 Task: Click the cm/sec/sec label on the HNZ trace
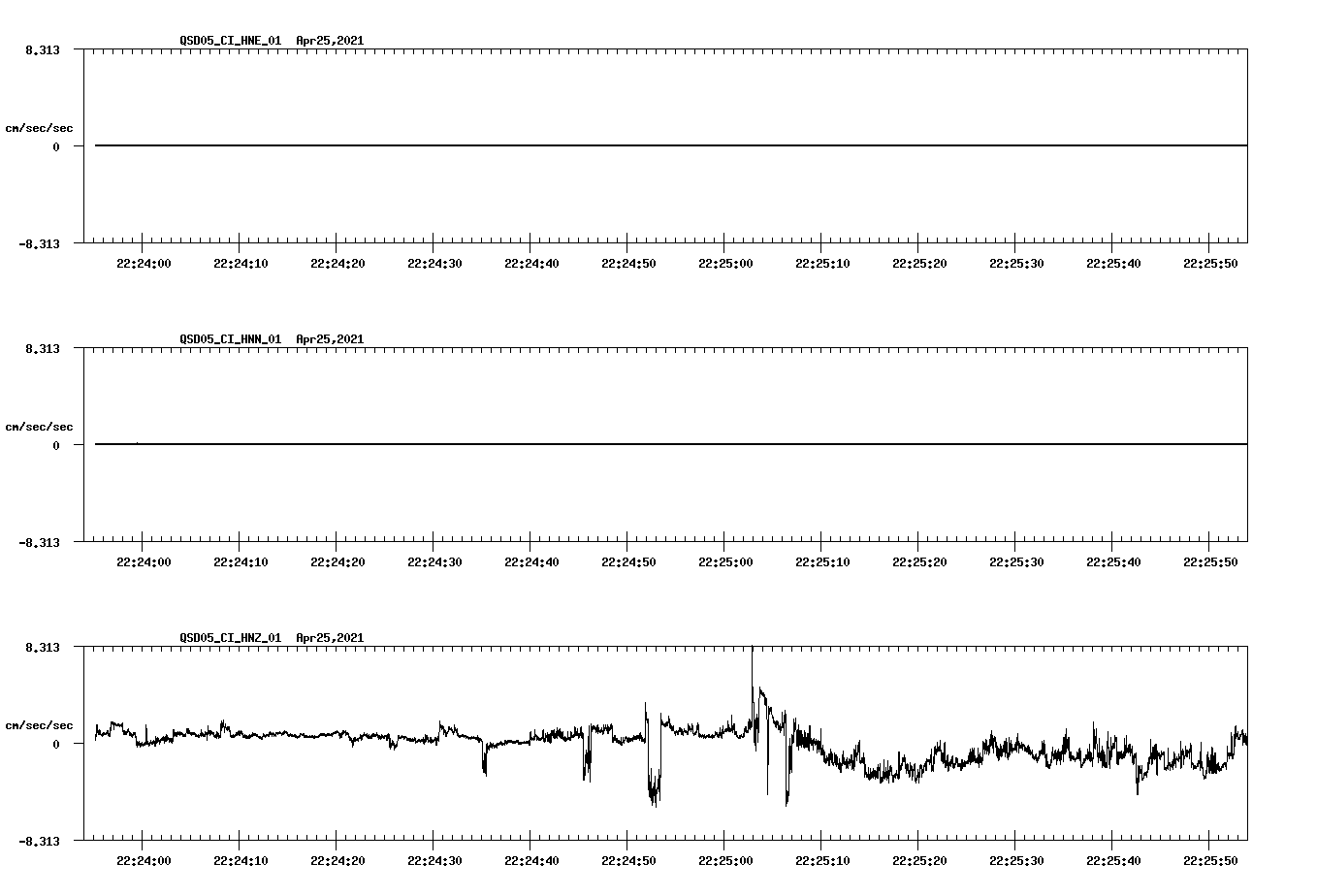pos(40,723)
